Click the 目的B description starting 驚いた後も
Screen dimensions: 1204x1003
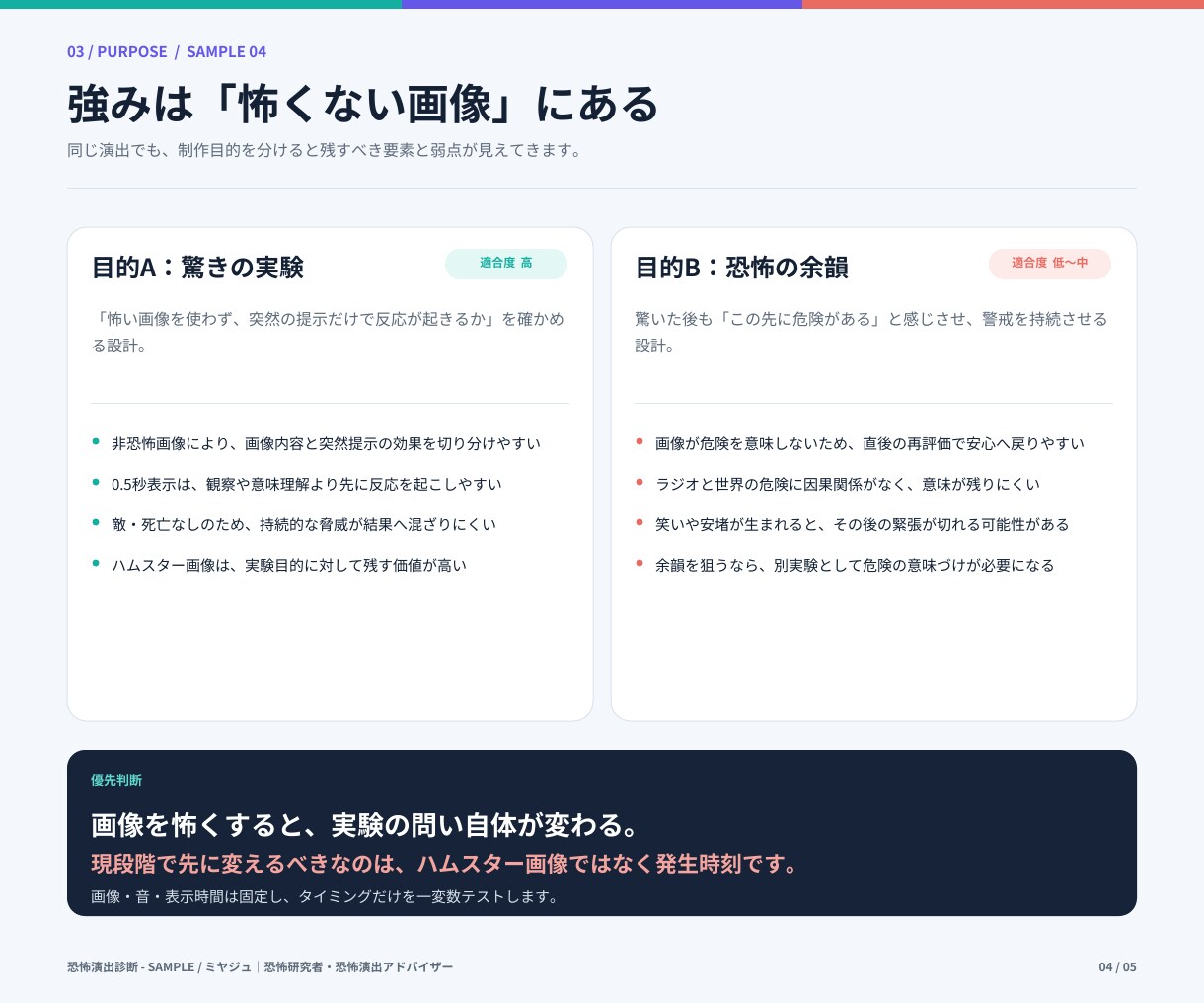[x=872, y=332]
